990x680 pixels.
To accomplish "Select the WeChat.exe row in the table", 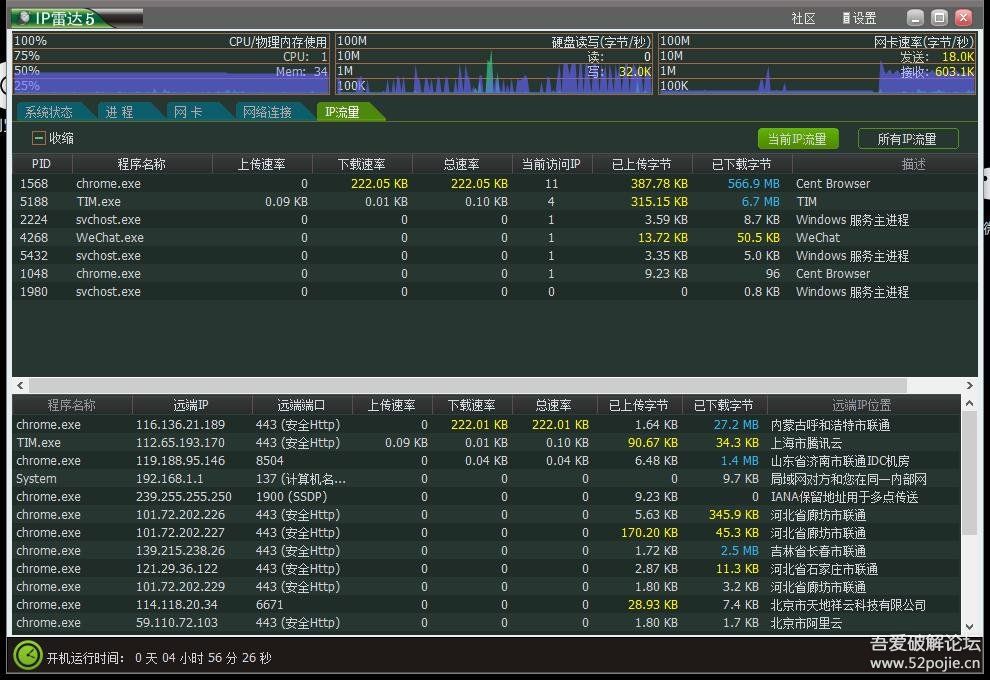I will tap(109, 237).
